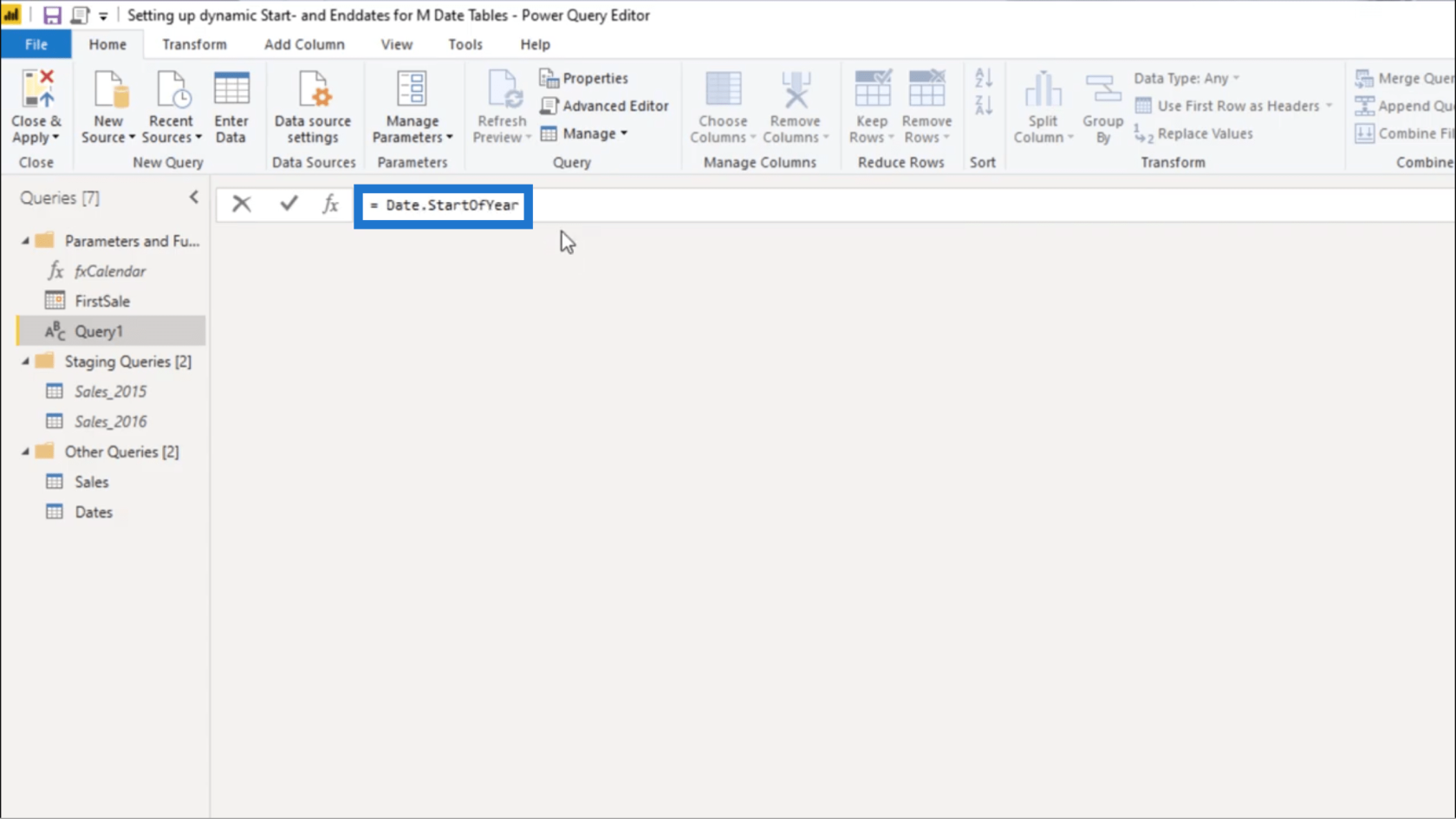Open the New Source icon
Image resolution: width=1456 pixels, height=819 pixels.
point(110,89)
